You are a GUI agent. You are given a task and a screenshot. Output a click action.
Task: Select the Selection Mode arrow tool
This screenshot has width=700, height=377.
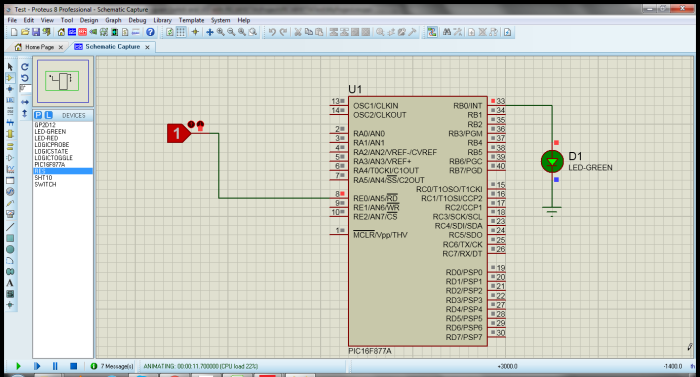(10, 67)
